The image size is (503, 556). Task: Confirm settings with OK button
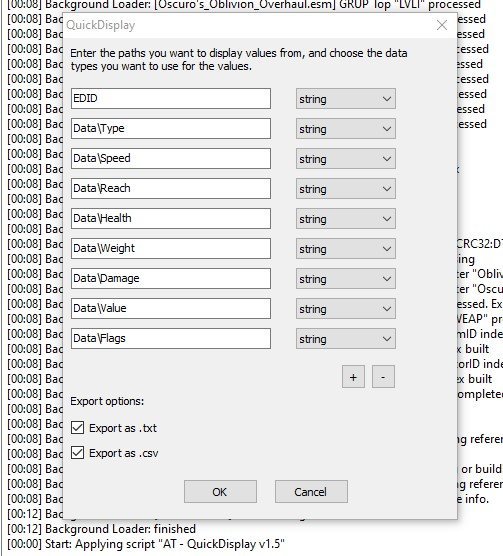220,491
